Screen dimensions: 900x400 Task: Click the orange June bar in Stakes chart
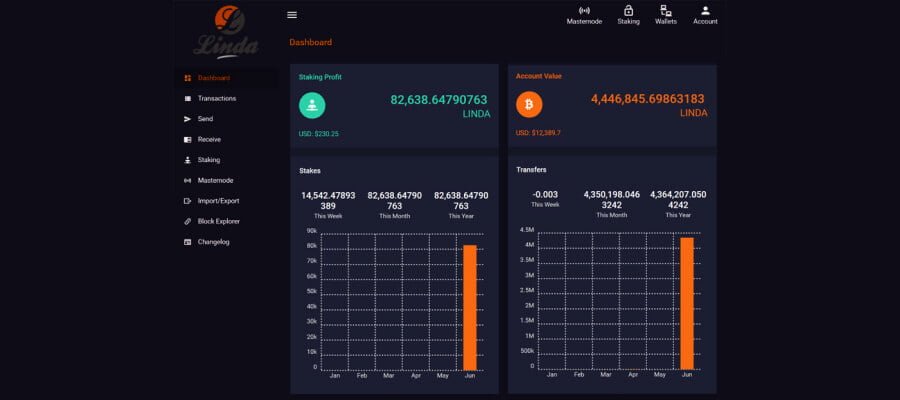[x=470, y=306]
